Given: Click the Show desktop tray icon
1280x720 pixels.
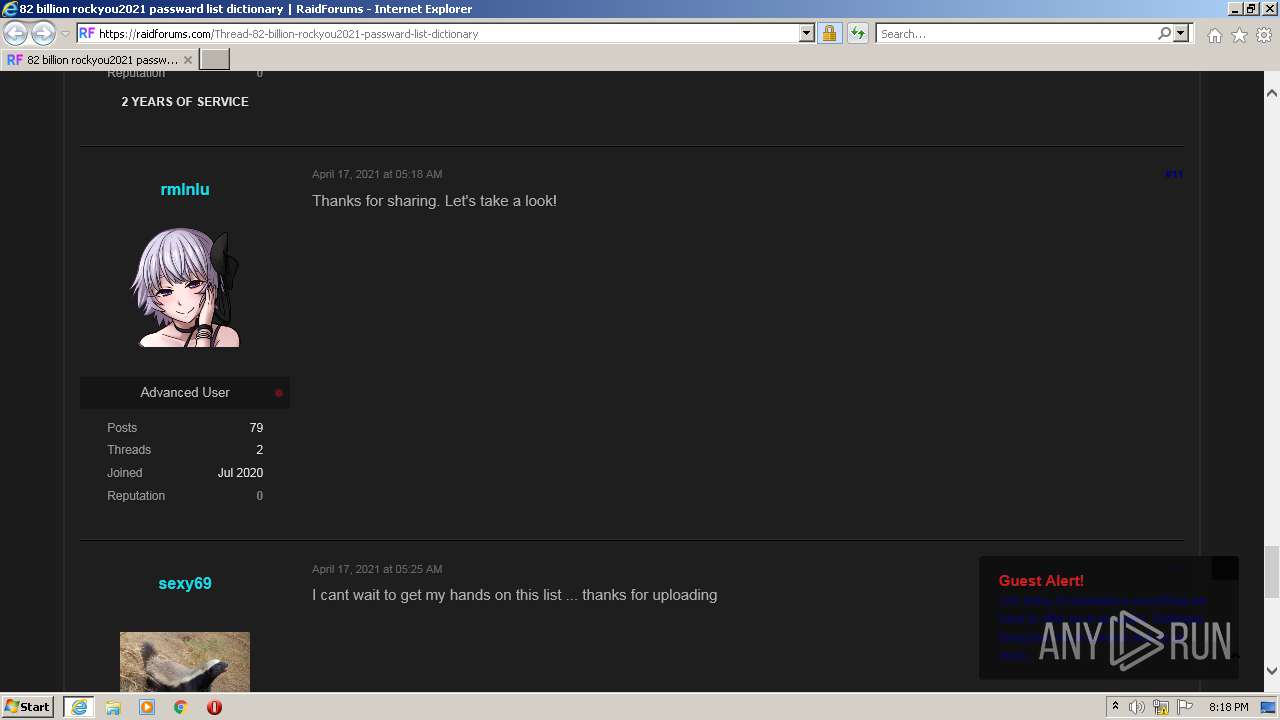Looking at the screenshot, I should tap(1269, 707).
